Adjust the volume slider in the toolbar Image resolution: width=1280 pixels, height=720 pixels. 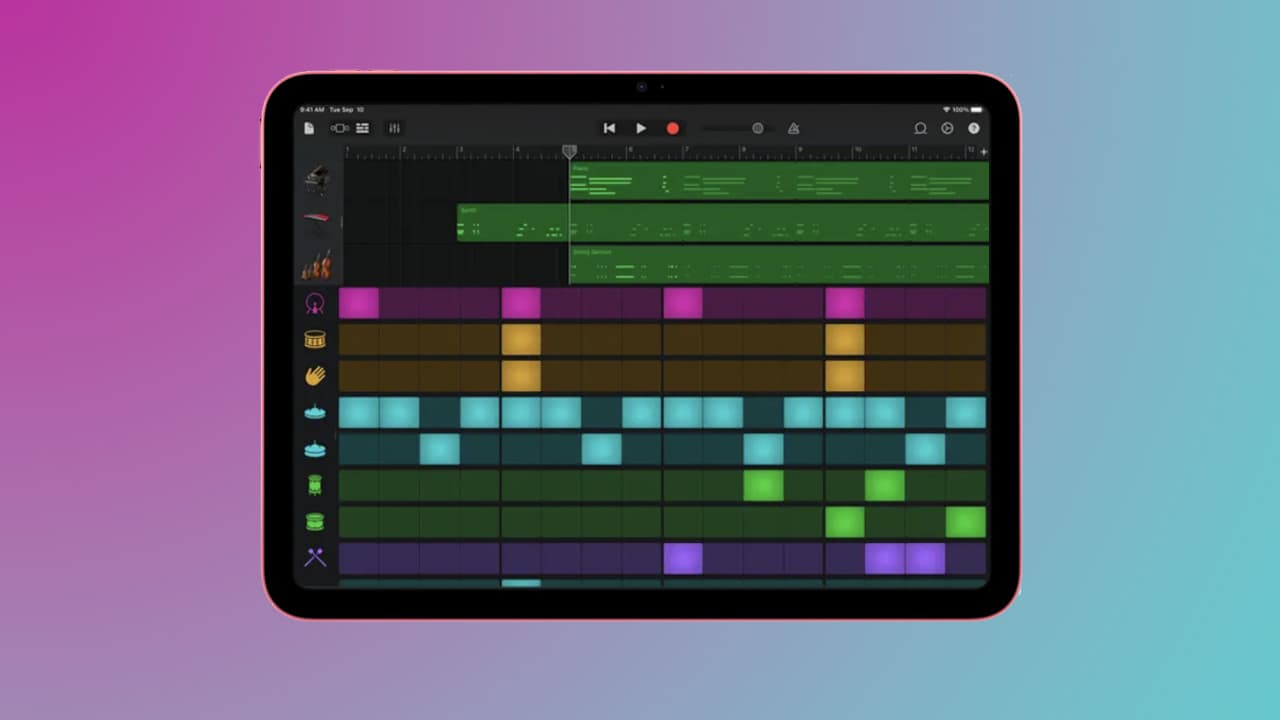click(725, 128)
